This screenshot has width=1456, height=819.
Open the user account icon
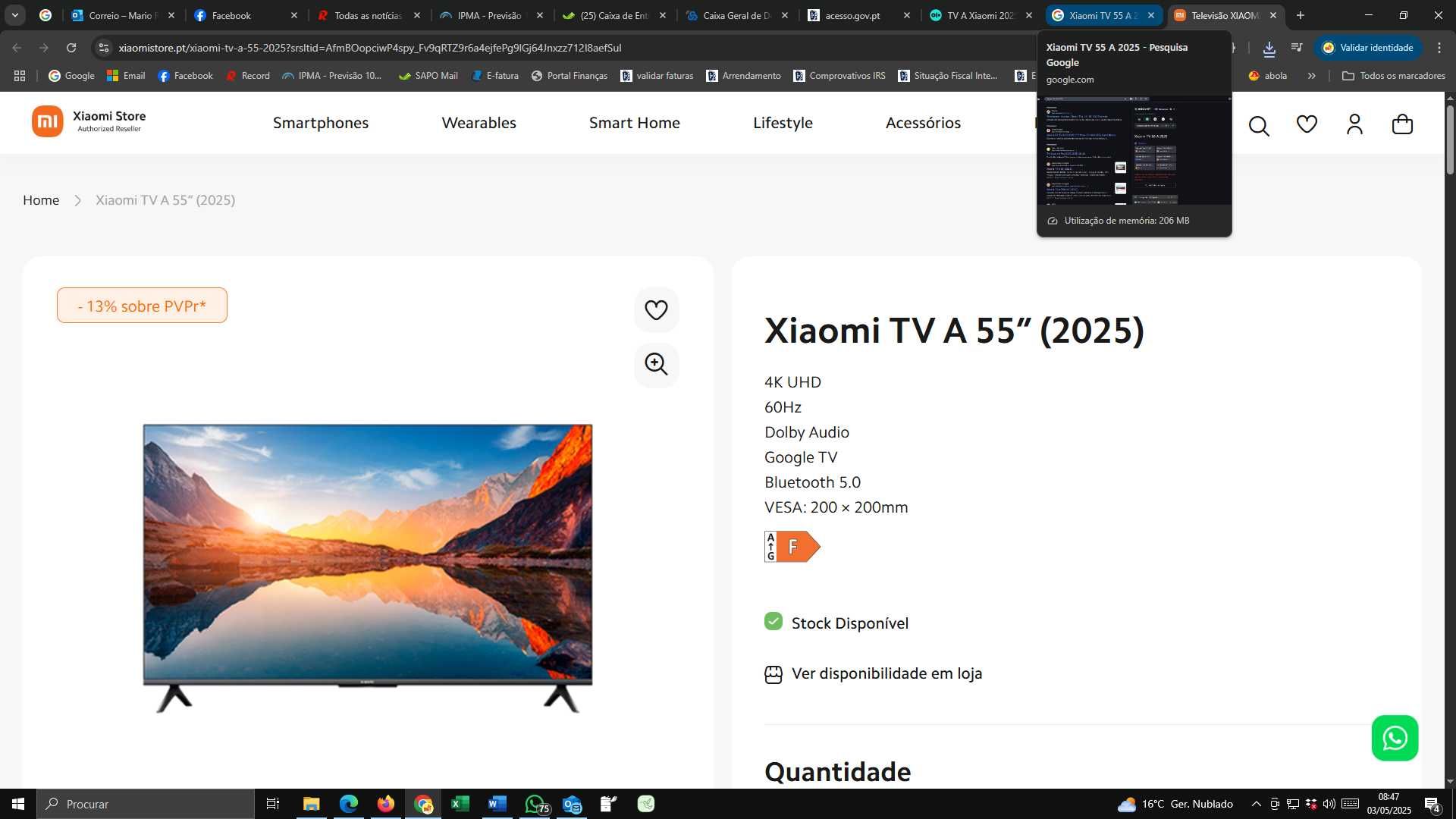(x=1354, y=124)
